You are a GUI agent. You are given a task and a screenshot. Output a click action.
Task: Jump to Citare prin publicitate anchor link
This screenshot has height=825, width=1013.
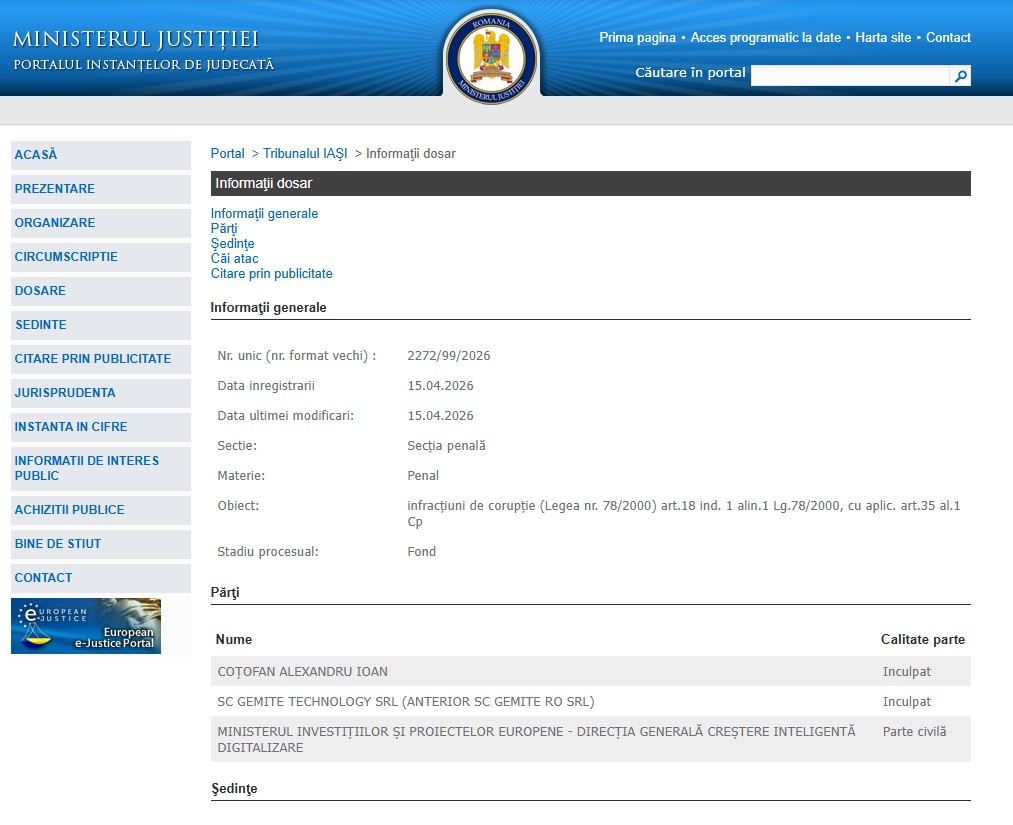(x=271, y=274)
